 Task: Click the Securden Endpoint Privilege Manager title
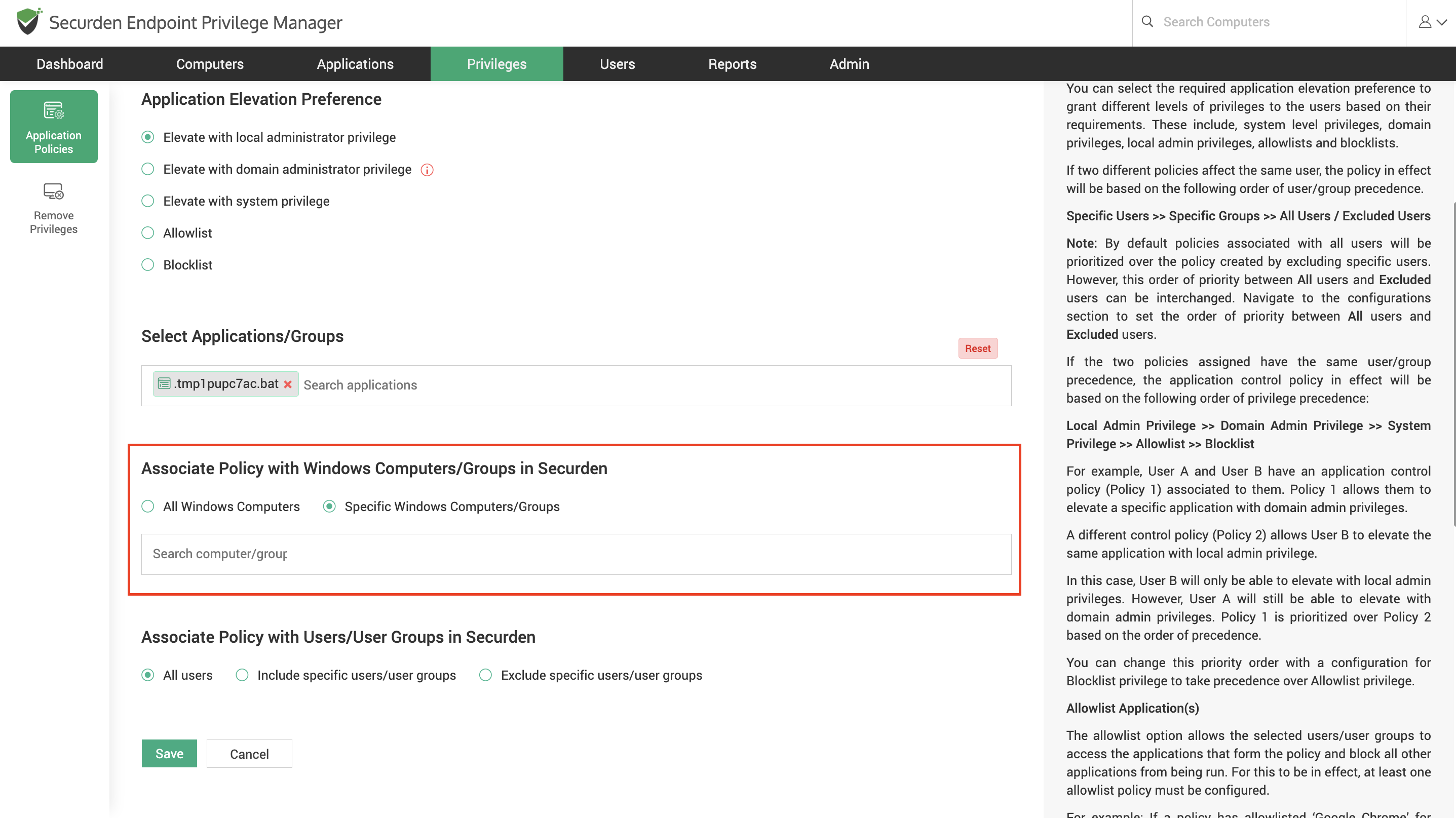coord(196,23)
